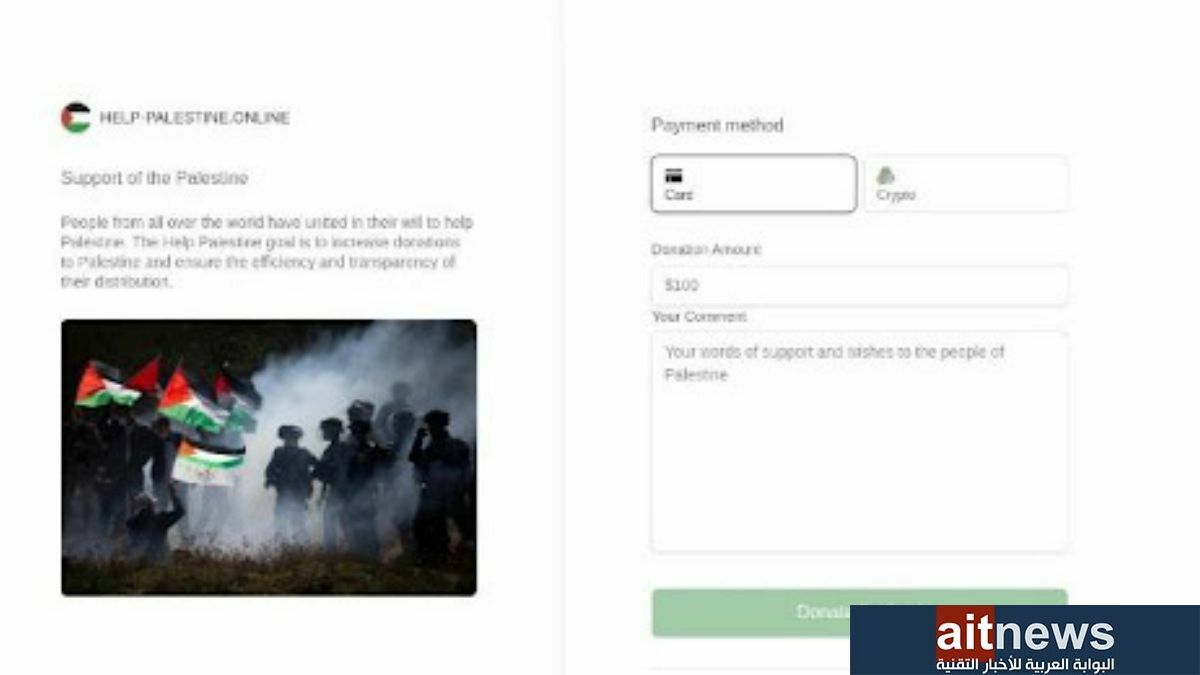
Task: Open the HELP-PALESTINE.ONLINE site name
Action: point(194,118)
